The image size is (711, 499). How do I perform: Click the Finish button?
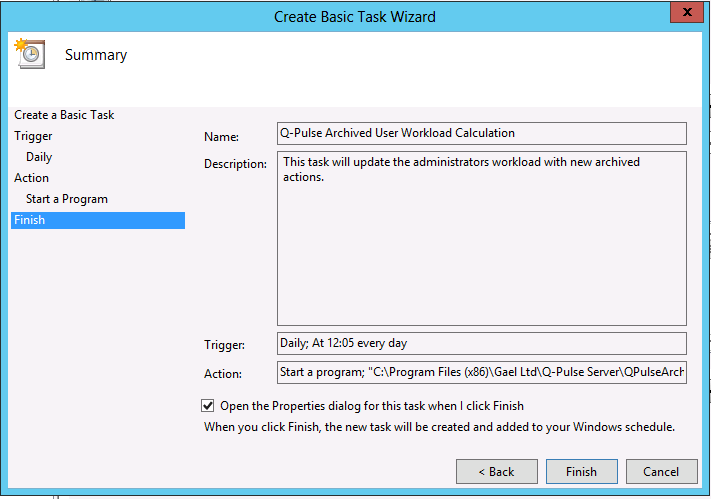point(581,472)
